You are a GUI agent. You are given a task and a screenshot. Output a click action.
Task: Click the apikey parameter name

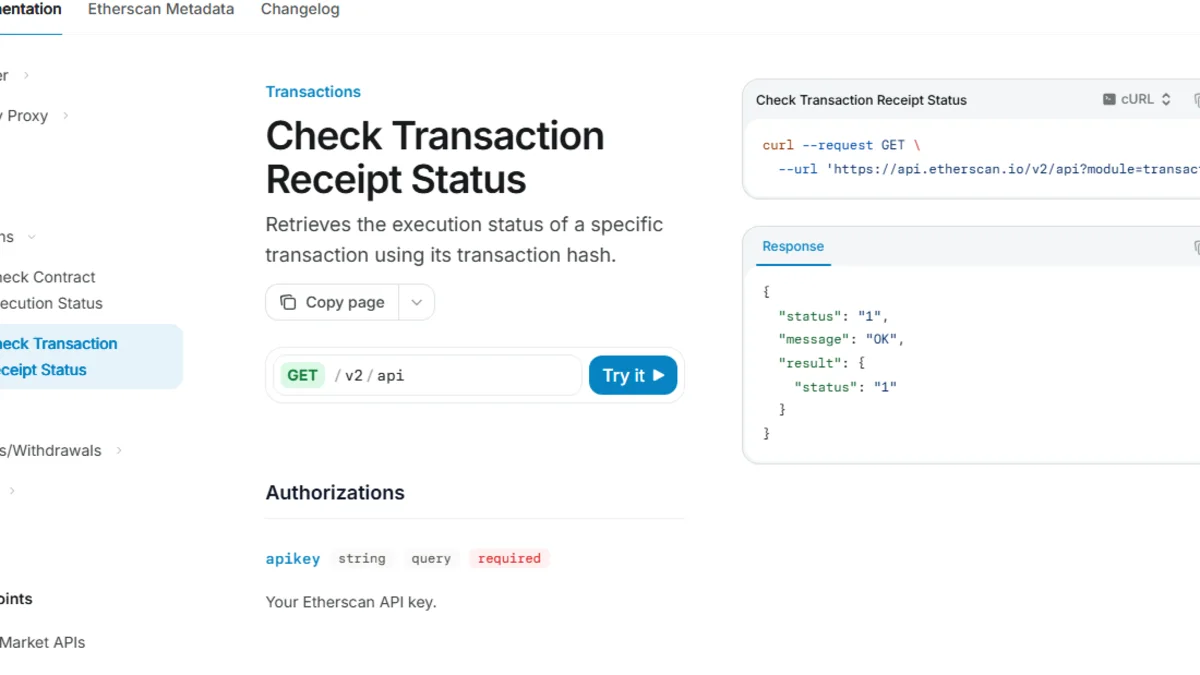point(293,558)
